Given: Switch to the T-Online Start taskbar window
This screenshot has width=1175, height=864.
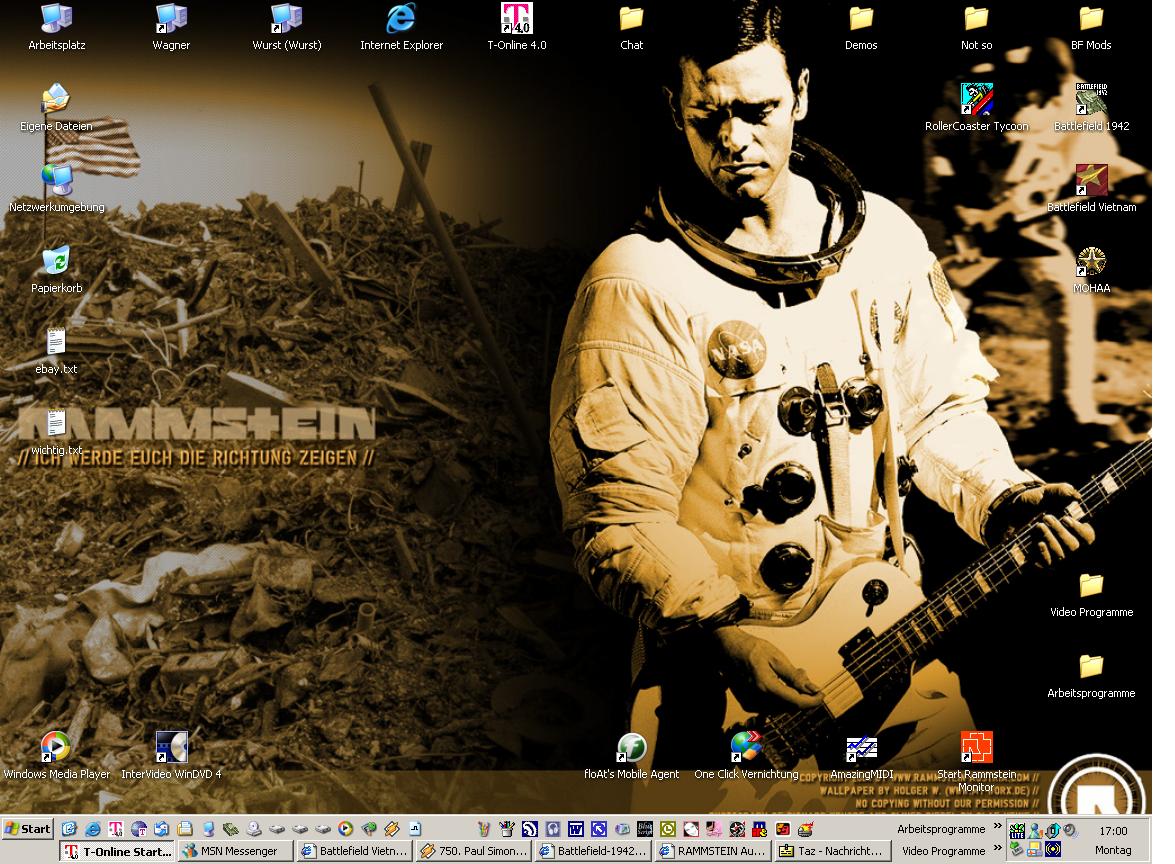Looking at the screenshot, I should coord(116,851).
